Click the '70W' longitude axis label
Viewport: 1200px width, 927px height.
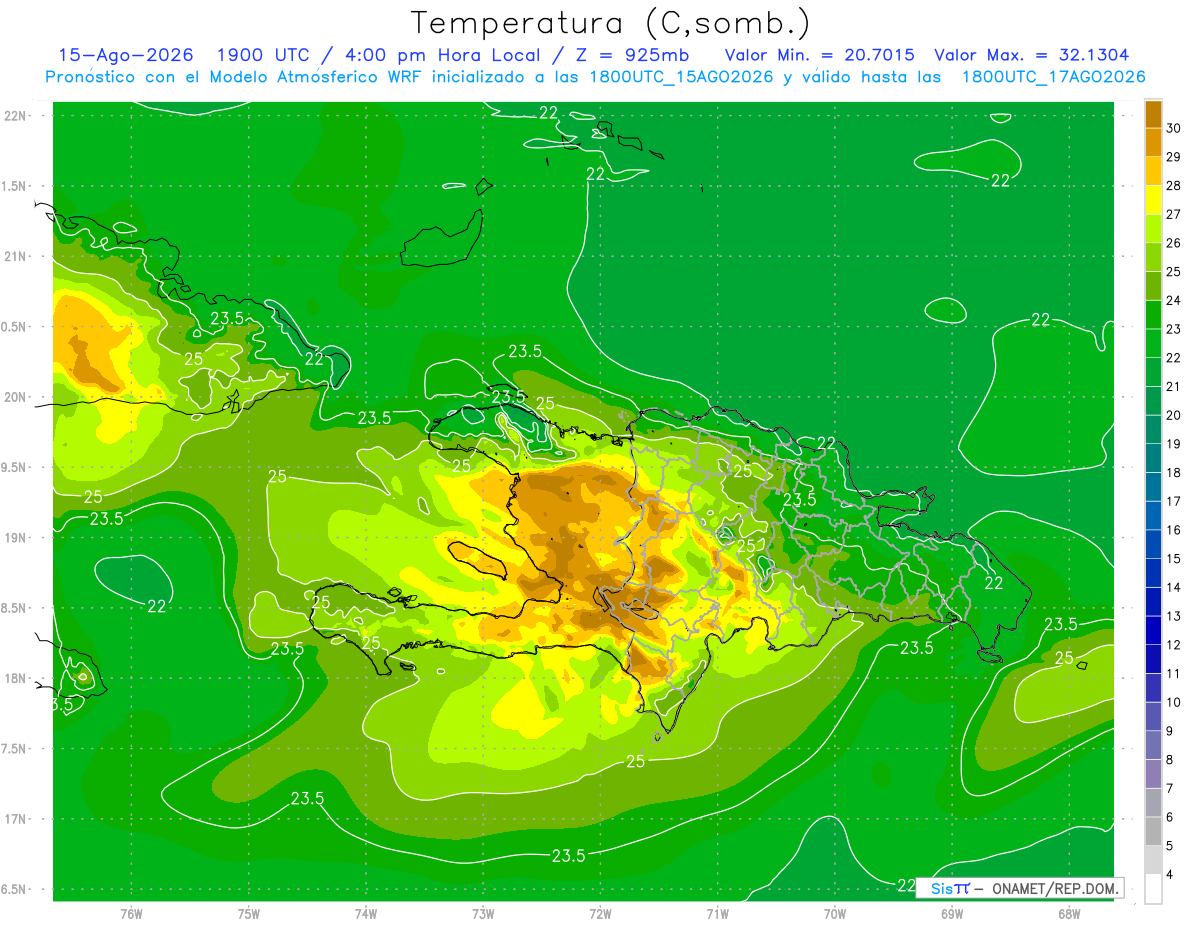point(835,914)
